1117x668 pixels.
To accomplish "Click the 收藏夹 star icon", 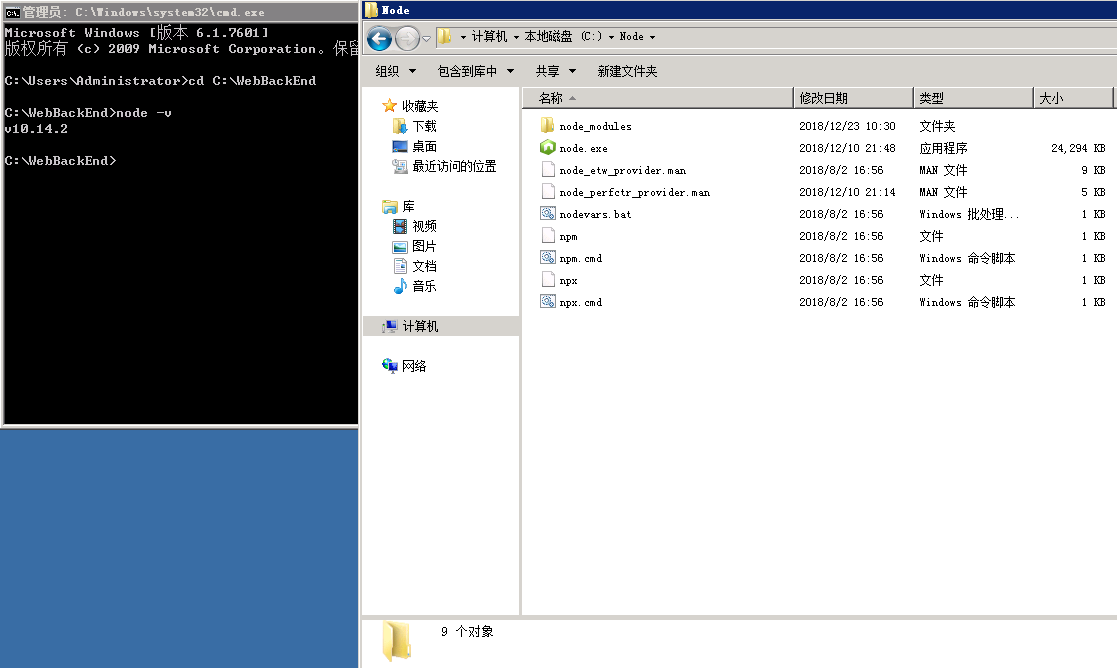I will pyautogui.click(x=389, y=106).
